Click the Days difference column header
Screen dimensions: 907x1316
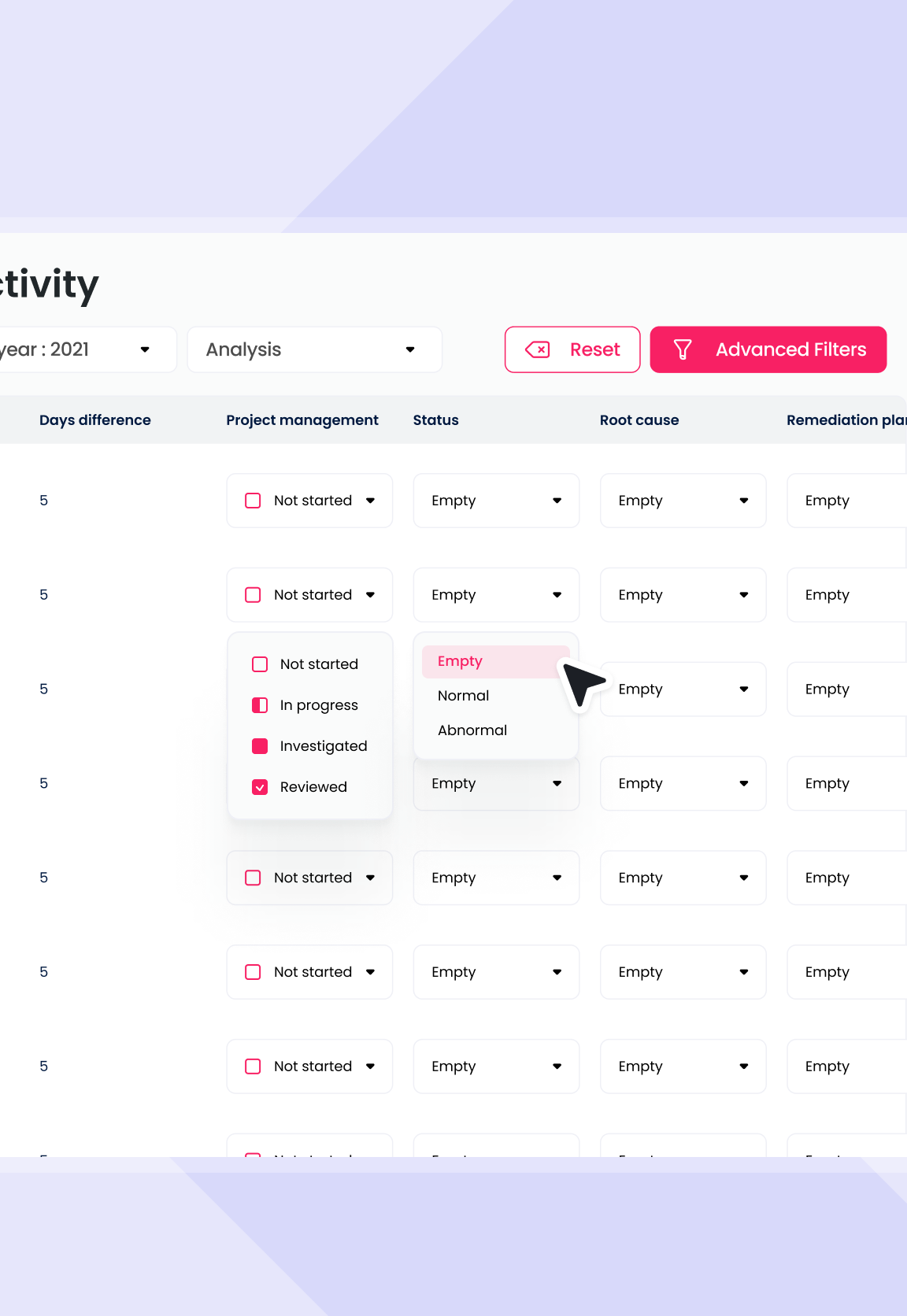tap(95, 420)
